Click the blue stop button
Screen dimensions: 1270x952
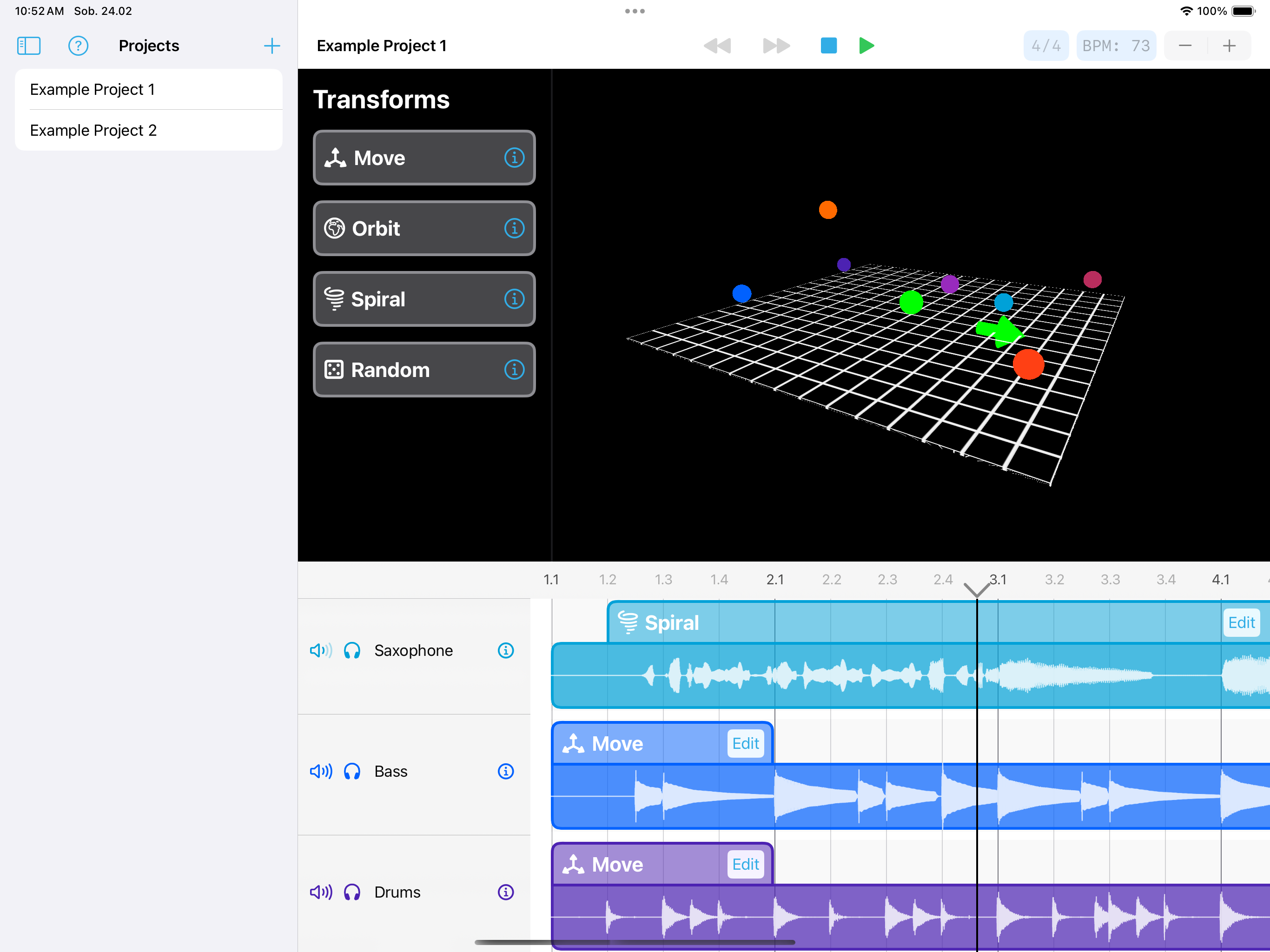point(828,46)
